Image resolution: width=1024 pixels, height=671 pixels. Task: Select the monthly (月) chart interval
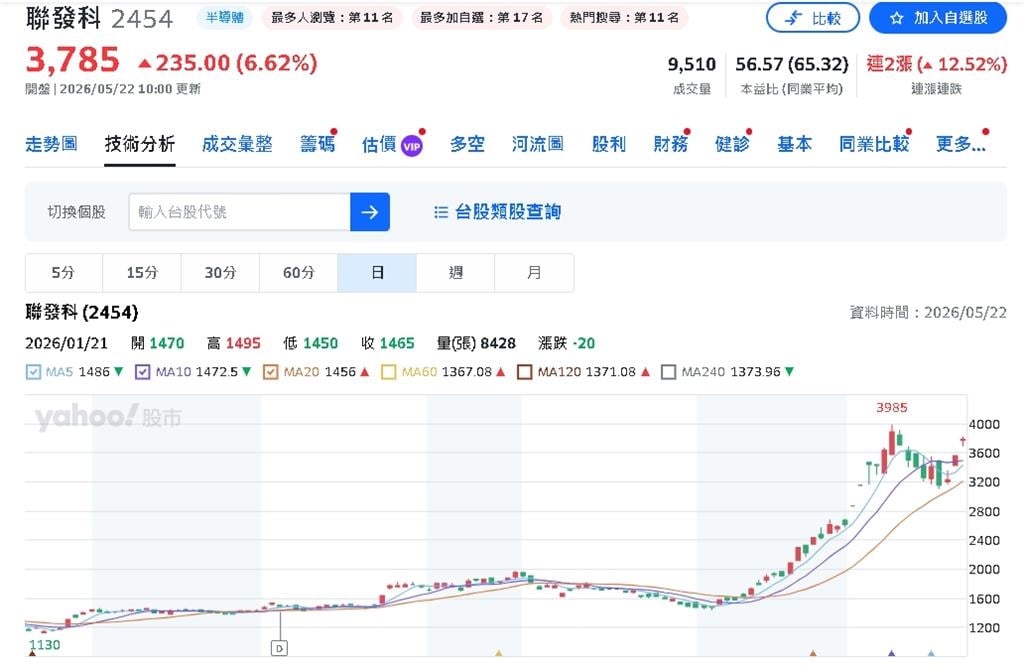pos(534,272)
